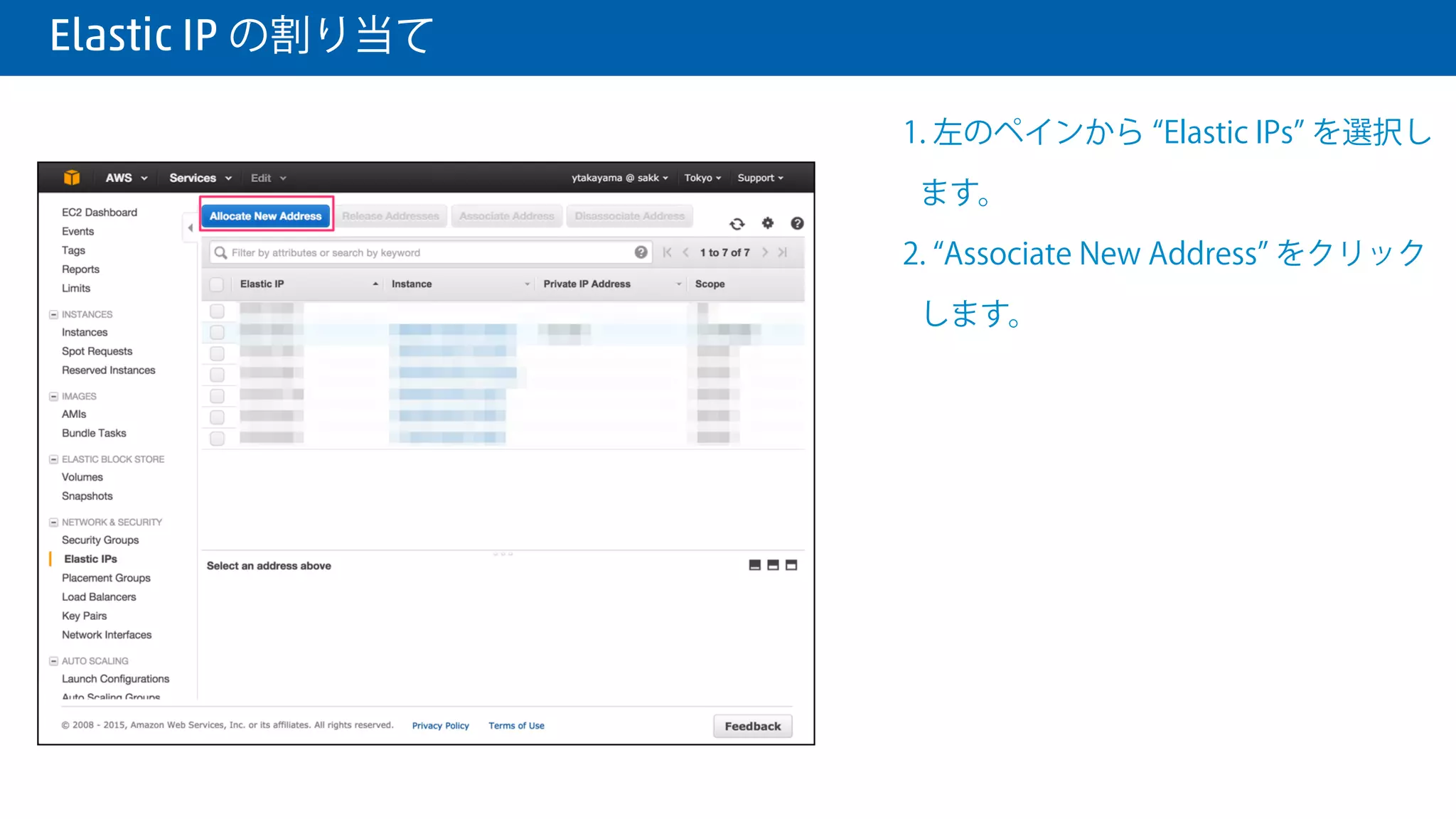Go to previous page of results
Viewport: 1456px width, 819px height.
[686, 252]
